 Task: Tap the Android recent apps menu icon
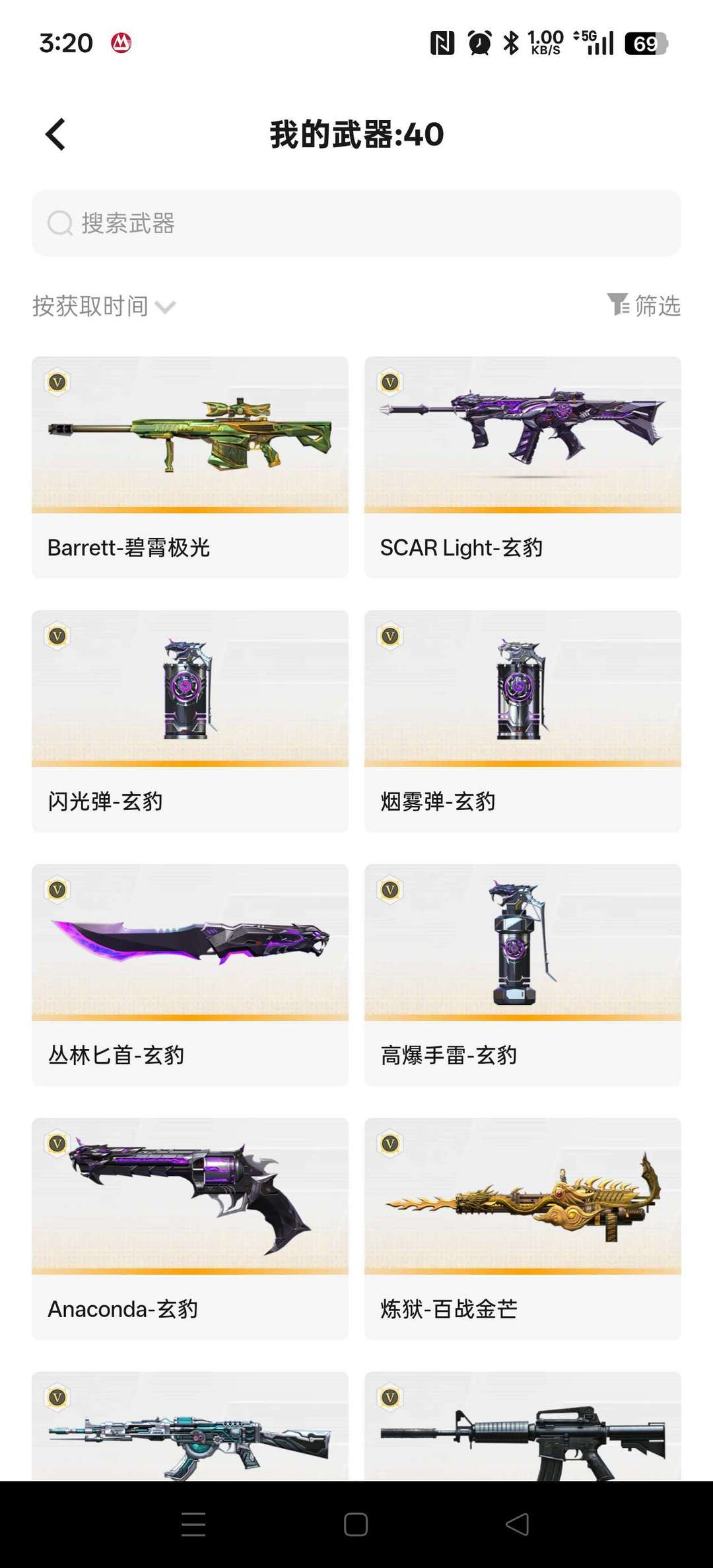pyautogui.click(x=193, y=1524)
